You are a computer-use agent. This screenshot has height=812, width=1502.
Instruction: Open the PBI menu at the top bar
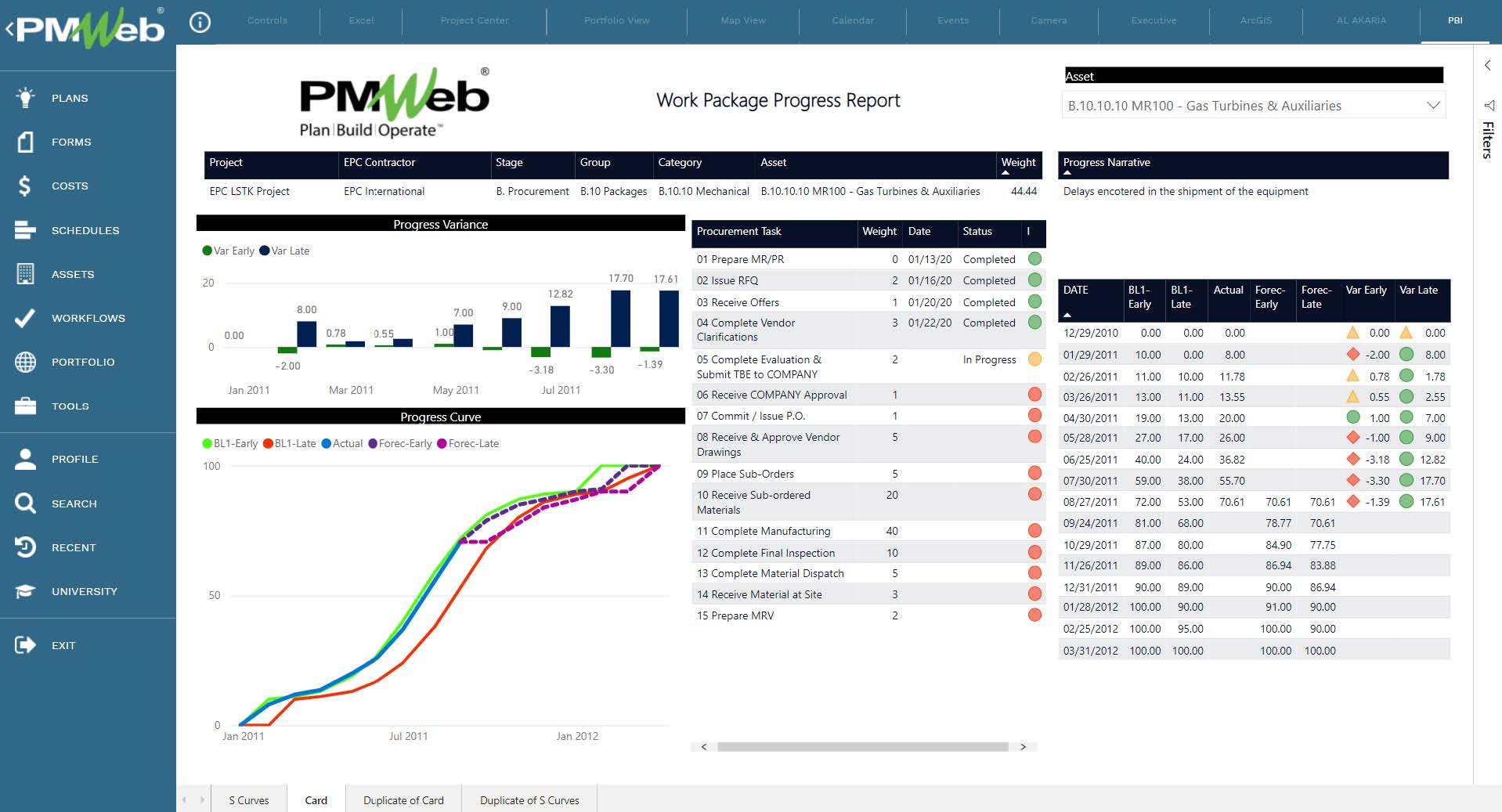click(x=1455, y=21)
